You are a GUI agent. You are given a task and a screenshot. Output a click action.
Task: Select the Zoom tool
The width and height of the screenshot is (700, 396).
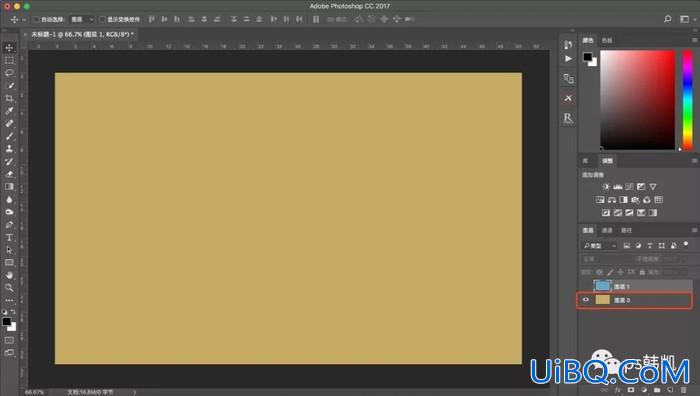coord(9,288)
